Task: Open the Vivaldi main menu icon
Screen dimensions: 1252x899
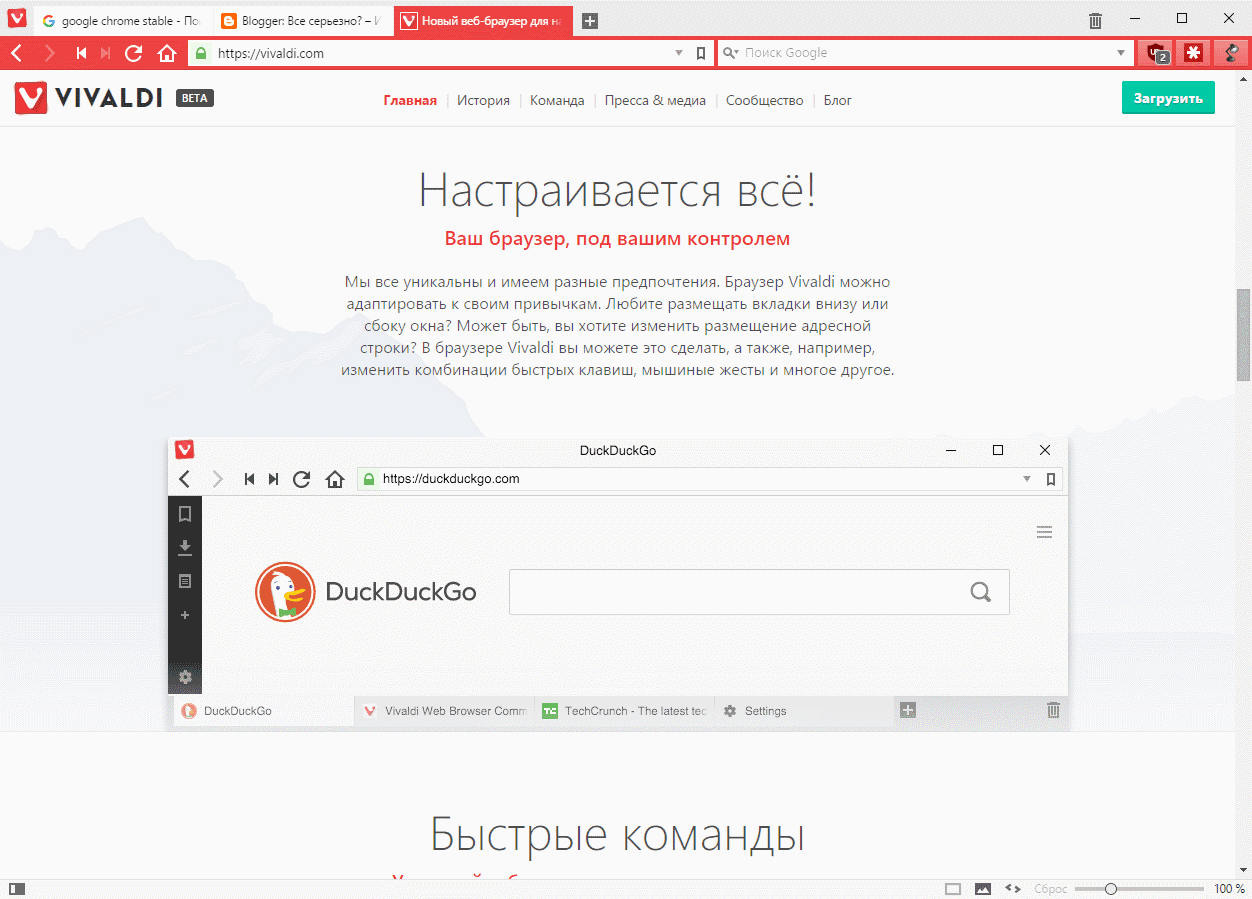Action: [x=17, y=19]
